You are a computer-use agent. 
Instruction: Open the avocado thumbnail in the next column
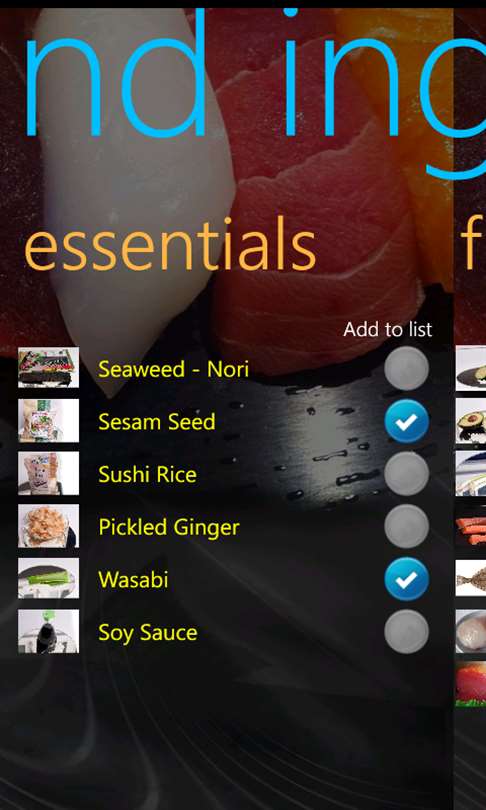471,421
